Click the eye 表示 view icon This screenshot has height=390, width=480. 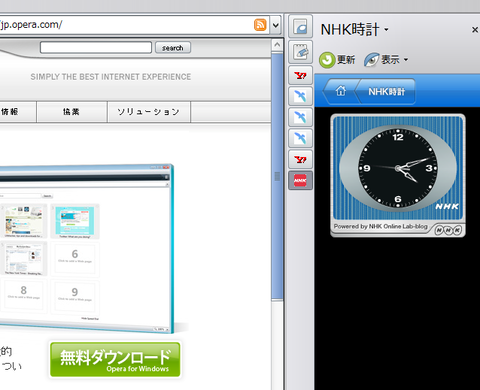click(x=371, y=60)
